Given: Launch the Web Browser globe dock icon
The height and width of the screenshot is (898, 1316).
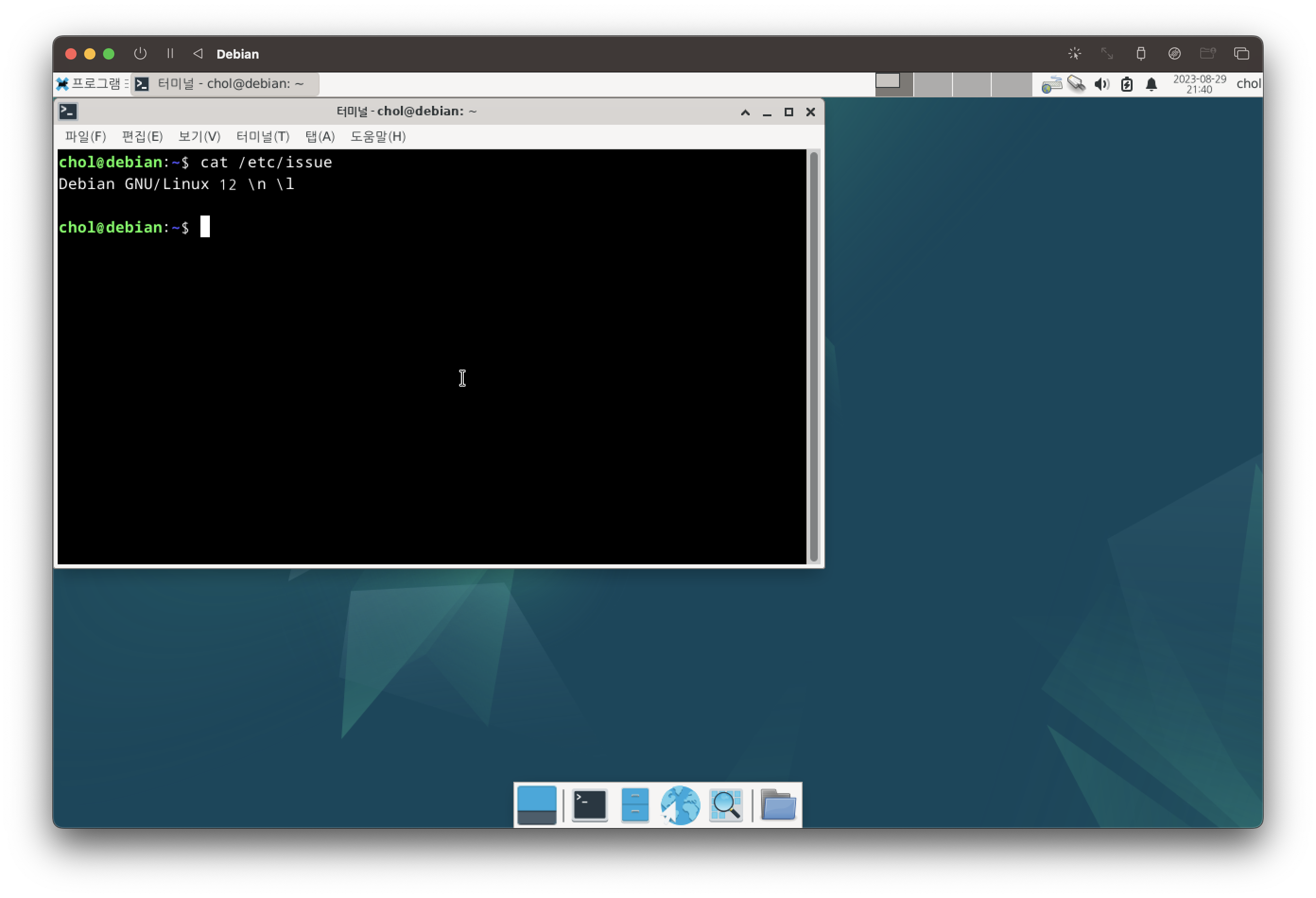Looking at the screenshot, I should coord(680,805).
